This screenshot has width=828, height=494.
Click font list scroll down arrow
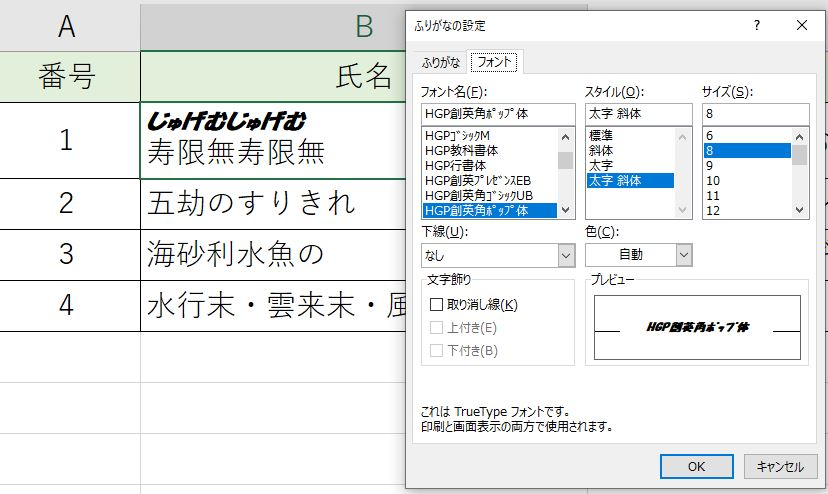[x=566, y=210]
